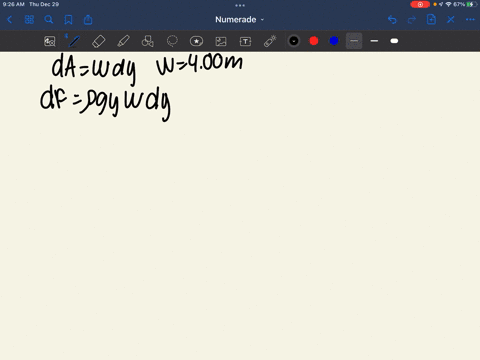Open search with the magnifier icon
Screen dimensions: 480x360
point(49,20)
